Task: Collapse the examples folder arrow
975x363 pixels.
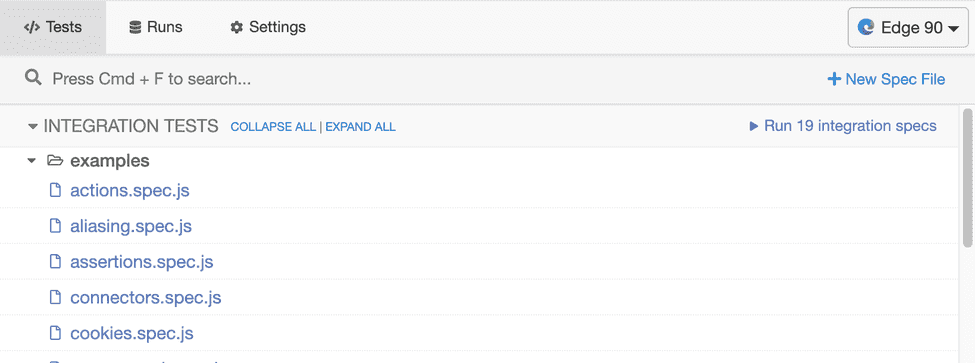Action: click(x=31, y=161)
